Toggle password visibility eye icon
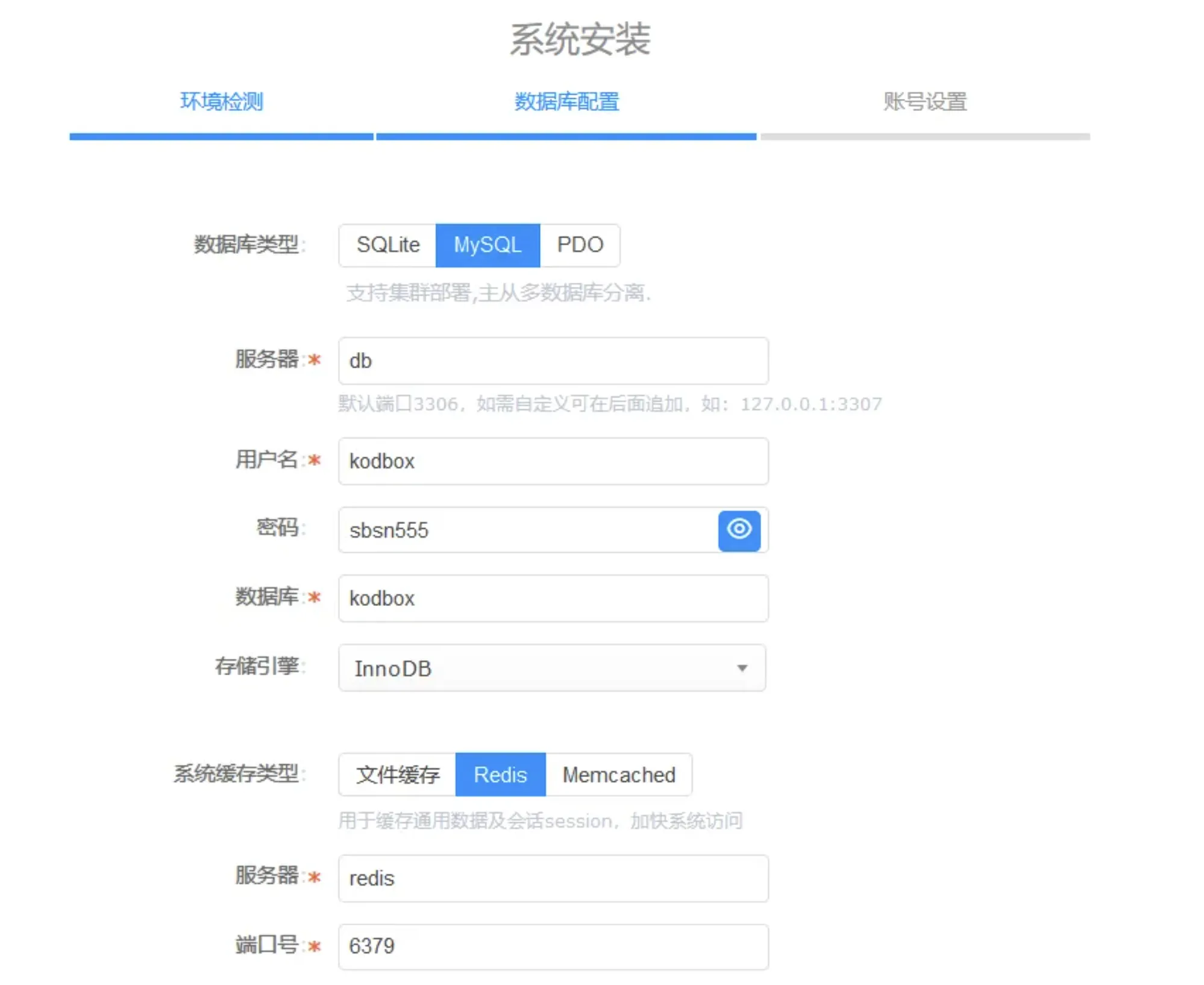Image resolution: width=1204 pixels, height=985 pixels. [738, 529]
